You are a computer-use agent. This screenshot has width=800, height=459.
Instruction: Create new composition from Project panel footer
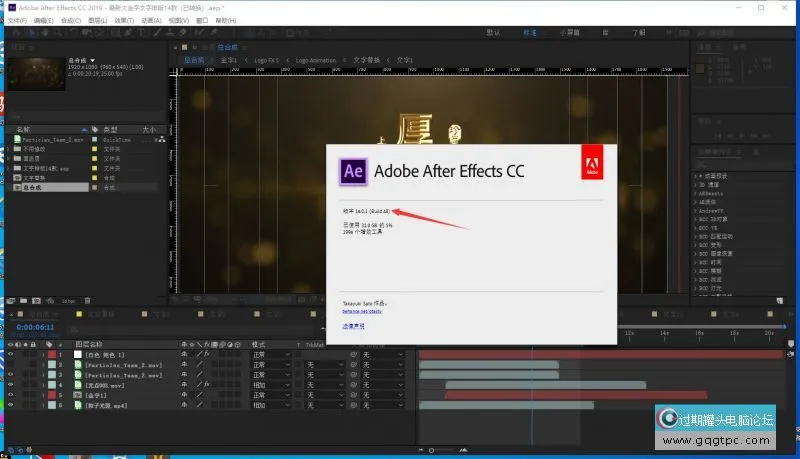point(36,301)
